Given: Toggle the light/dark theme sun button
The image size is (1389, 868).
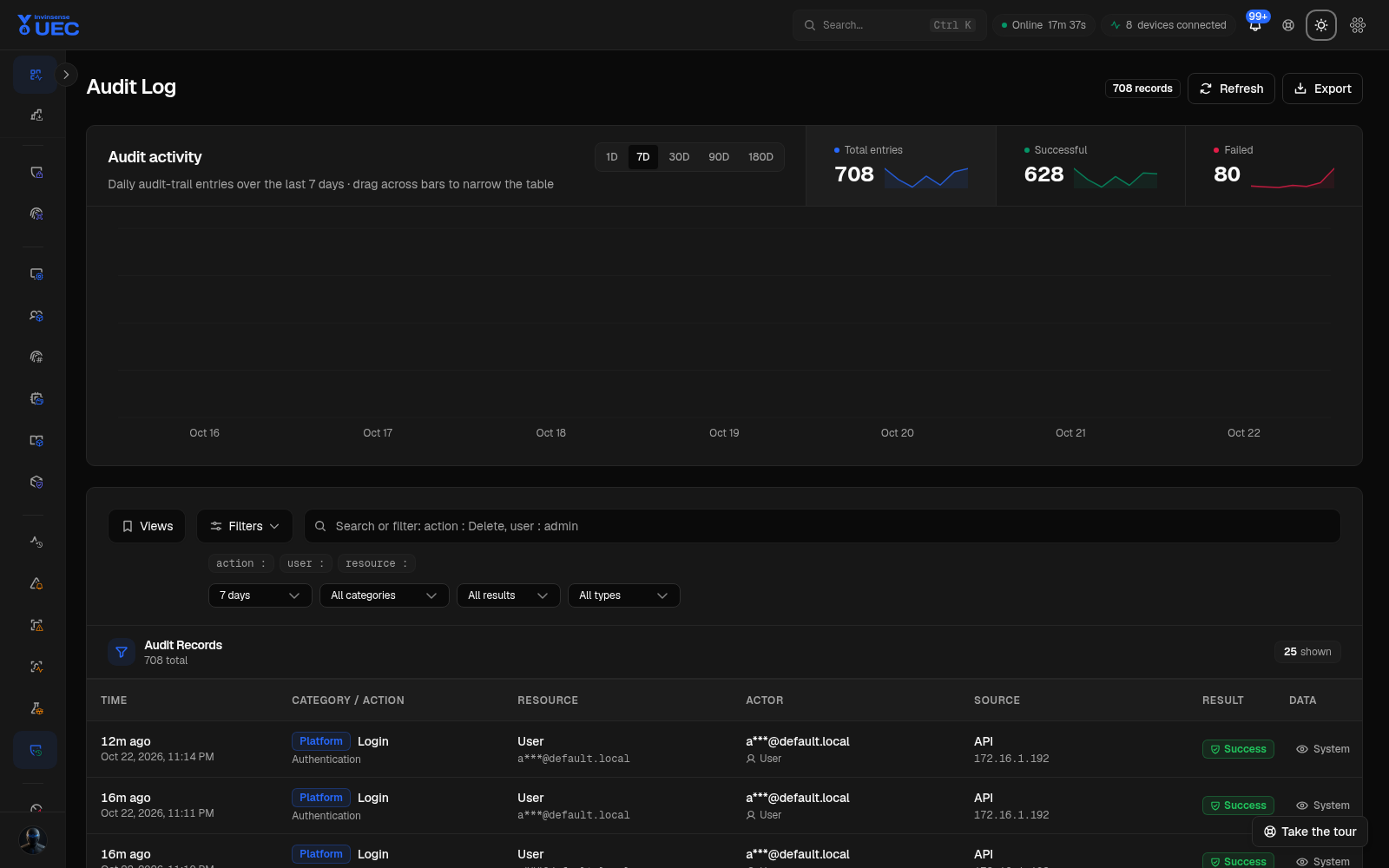Looking at the screenshot, I should pos(1321,25).
